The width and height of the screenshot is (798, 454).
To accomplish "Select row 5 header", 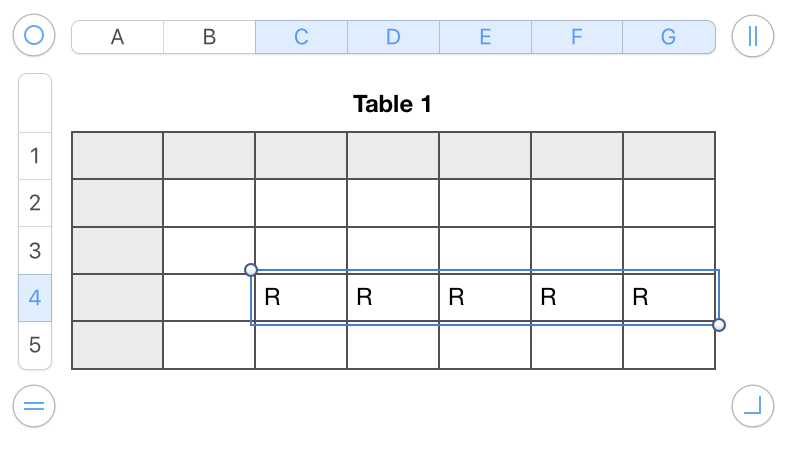I will [x=35, y=345].
